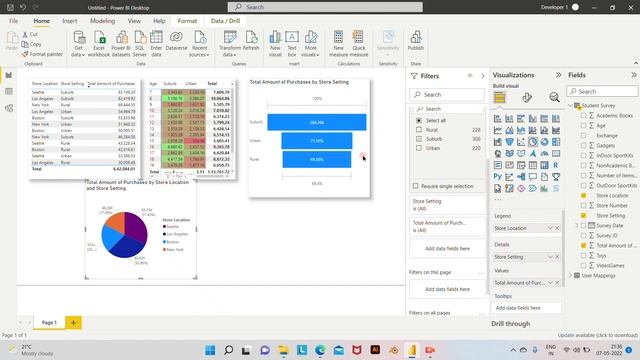Collapse the Student Survey table
Image resolution: width=640 pixels, height=360 pixels.
pos(571,105)
